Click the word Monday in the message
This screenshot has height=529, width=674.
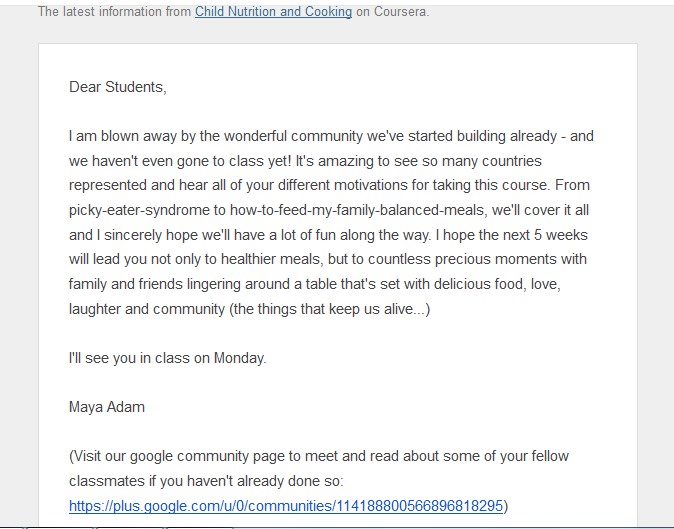240,358
